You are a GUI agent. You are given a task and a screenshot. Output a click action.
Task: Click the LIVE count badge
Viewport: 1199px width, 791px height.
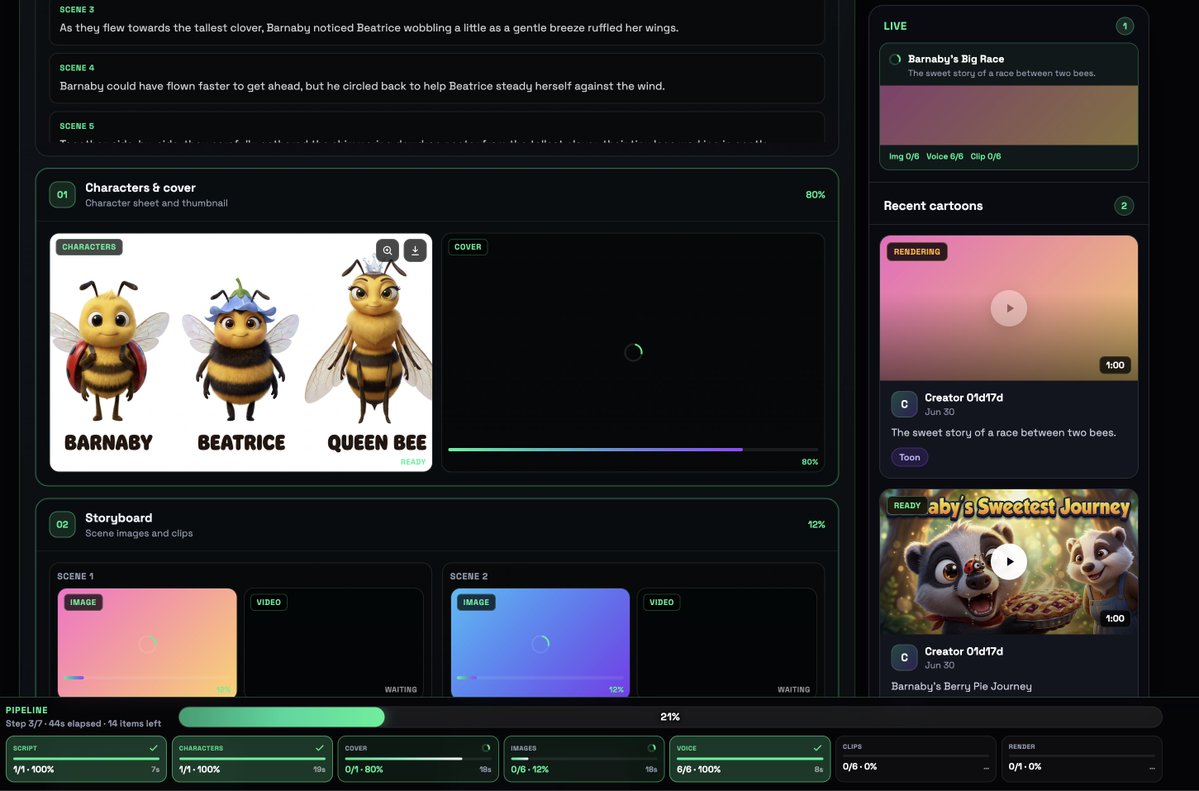(x=1124, y=26)
